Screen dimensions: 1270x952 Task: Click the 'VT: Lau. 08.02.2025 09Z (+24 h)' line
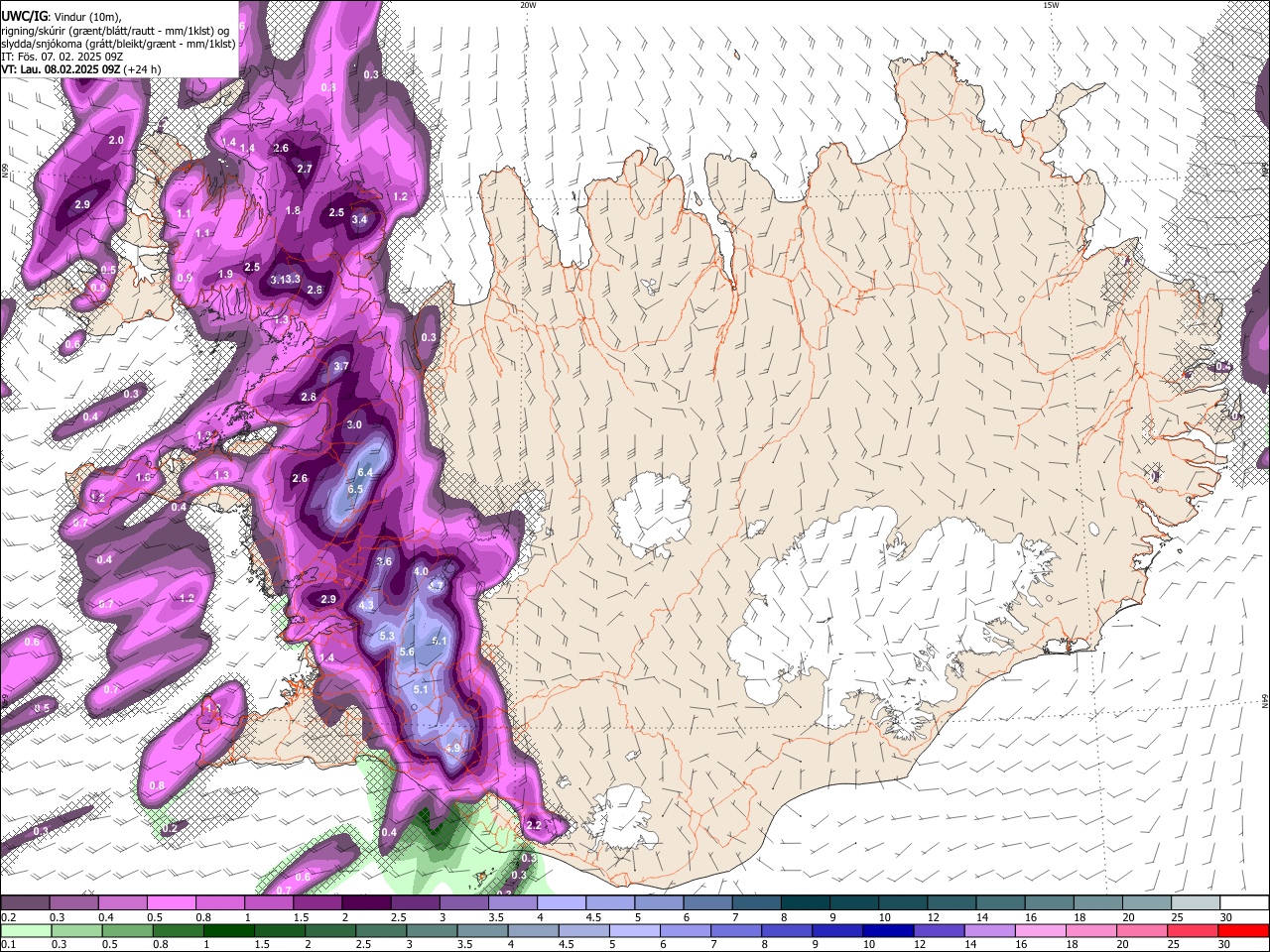coord(81,70)
